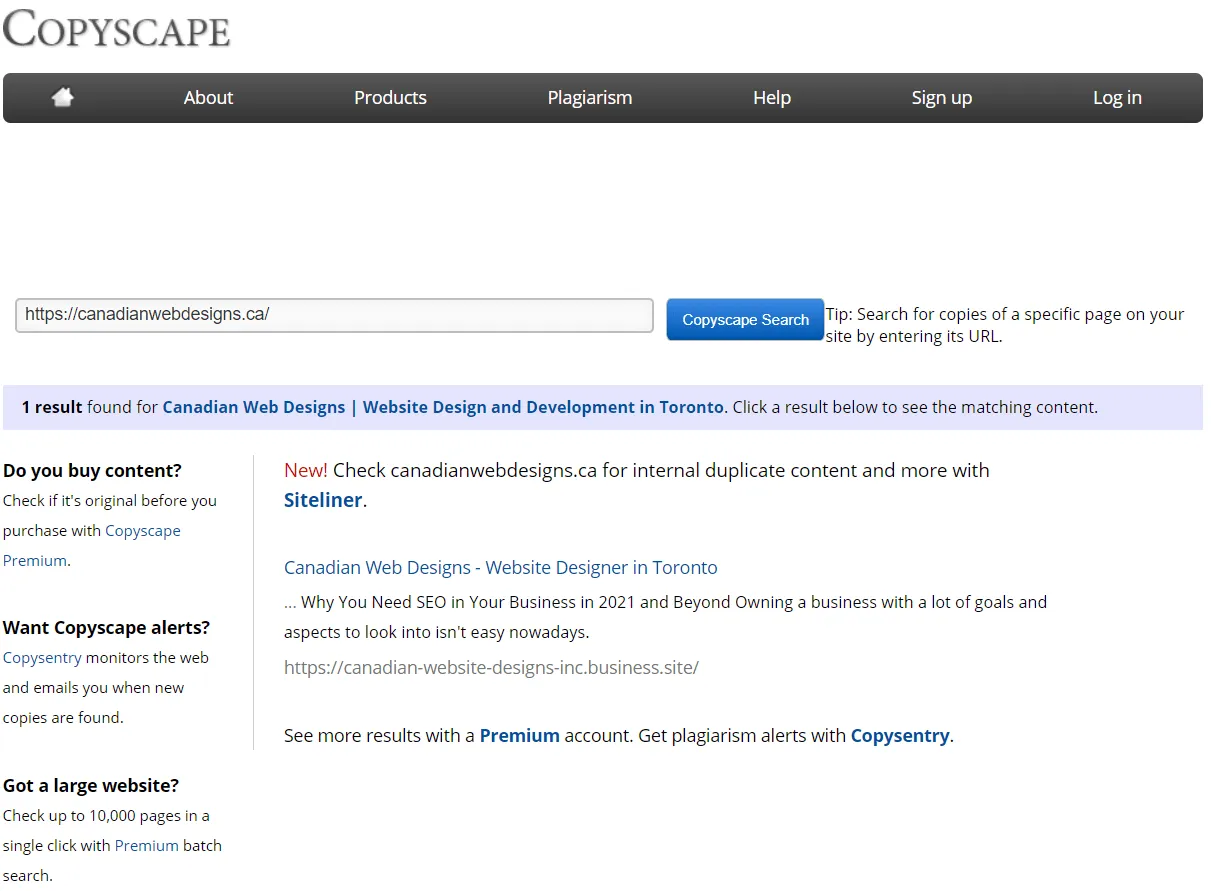Click the bold Premium account link
Viewport: 1211px width, 891px height.
[519, 735]
